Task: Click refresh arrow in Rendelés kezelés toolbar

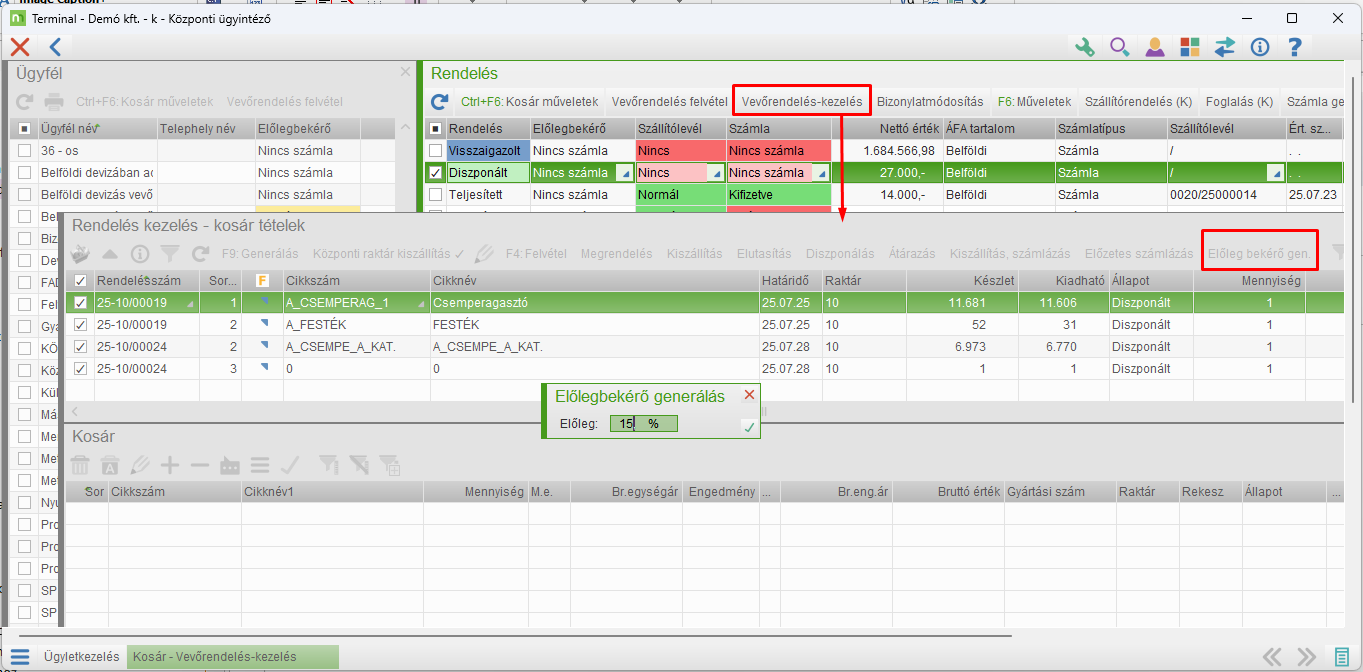Action: coord(200,254)
